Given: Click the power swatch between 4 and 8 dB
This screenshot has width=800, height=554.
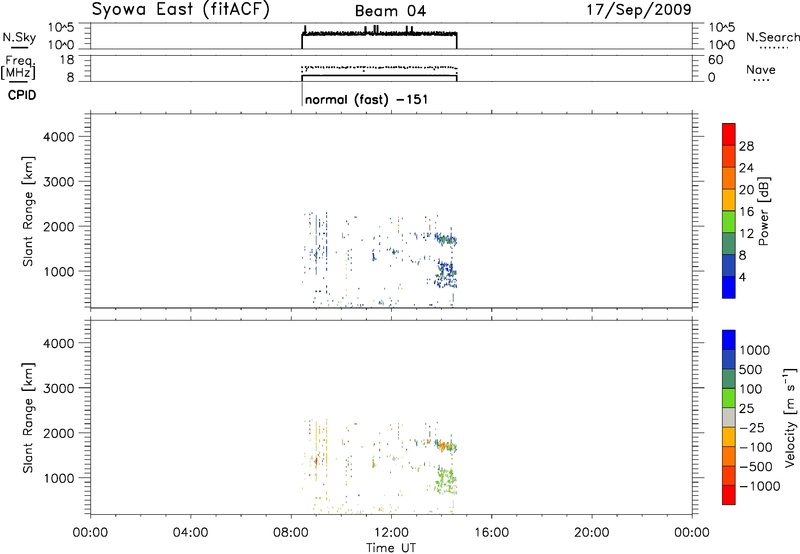Looking at the screenshot, I should pyautogui.click(x=729, y=266).
